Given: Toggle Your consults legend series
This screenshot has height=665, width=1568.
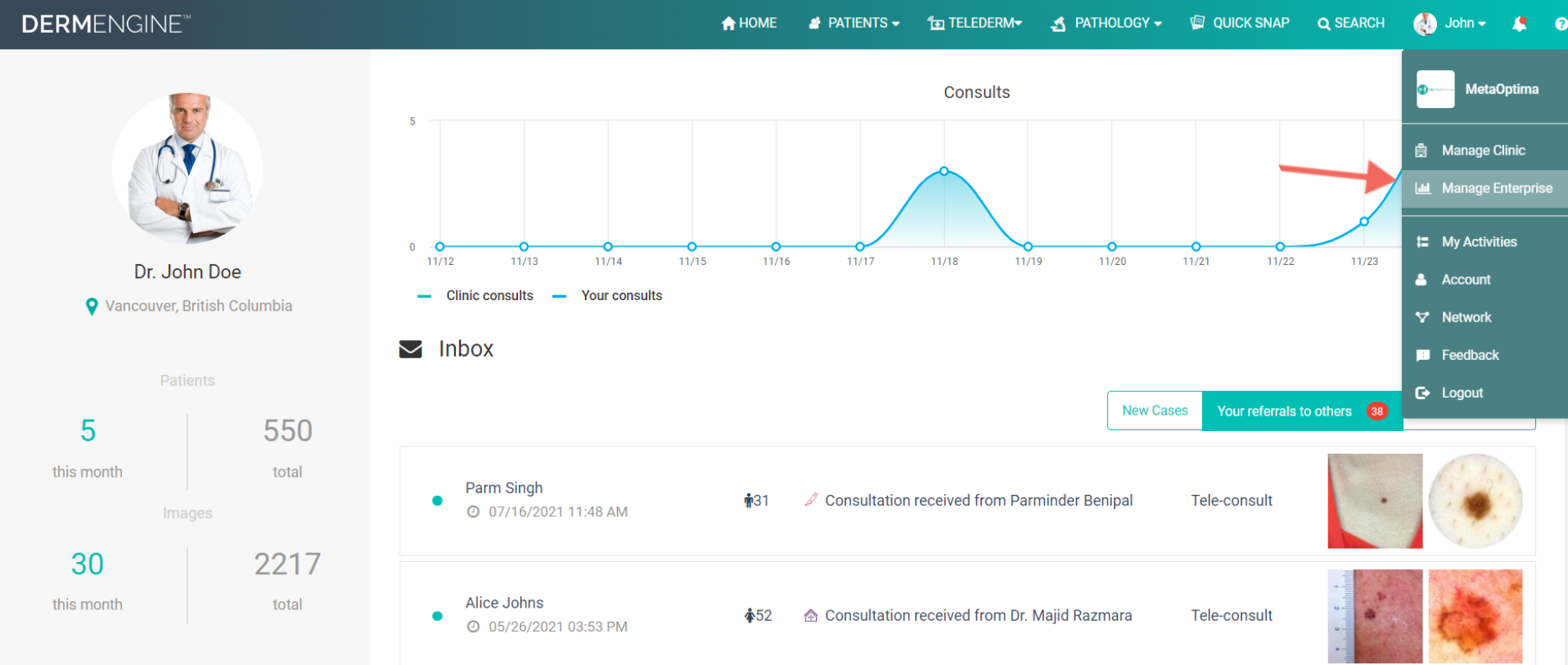Looking at the screenshot, I should (x=607, y=296).
